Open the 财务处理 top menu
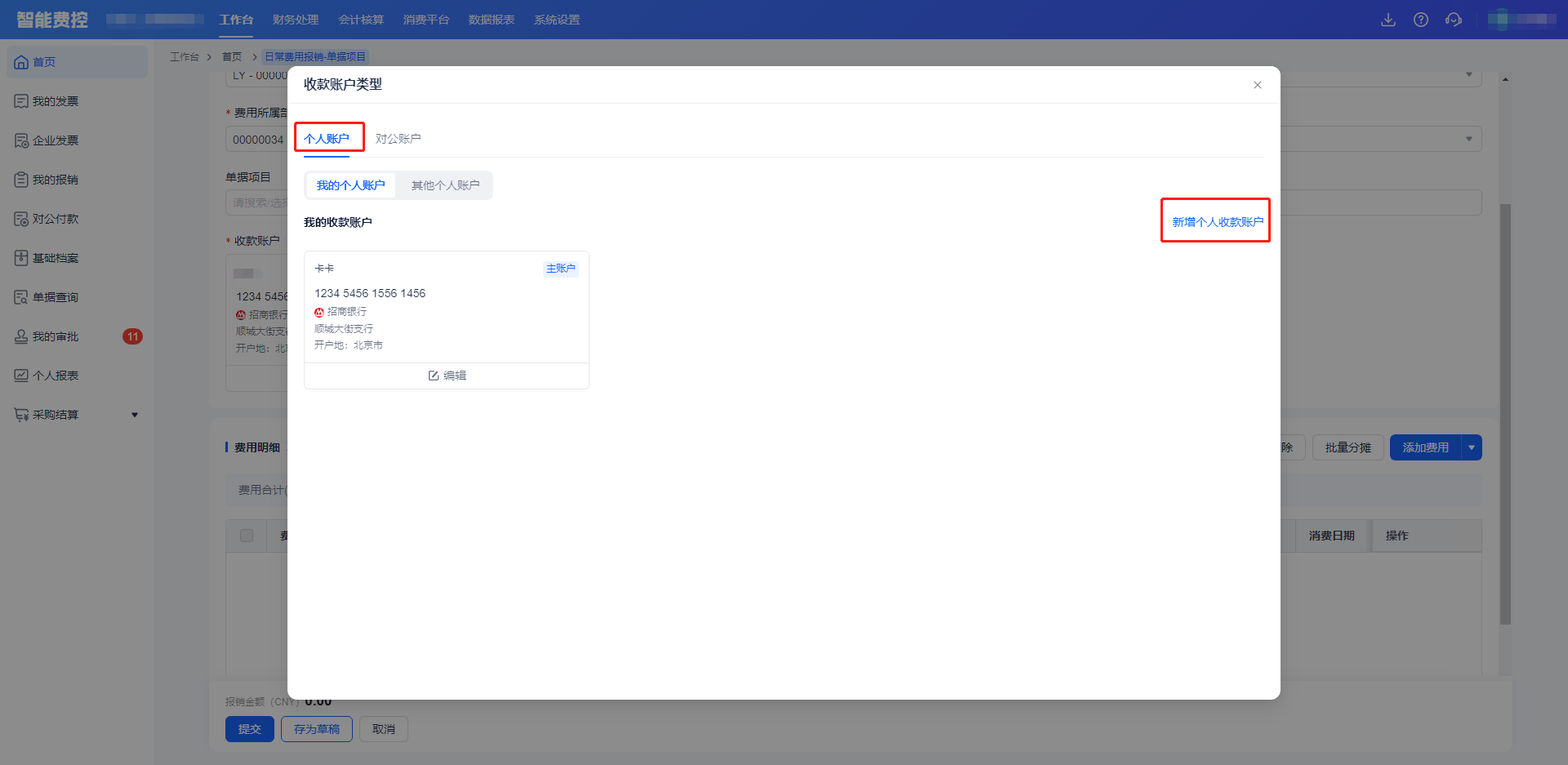Screen dimensions: 1568x765 [x=296, y=20]
